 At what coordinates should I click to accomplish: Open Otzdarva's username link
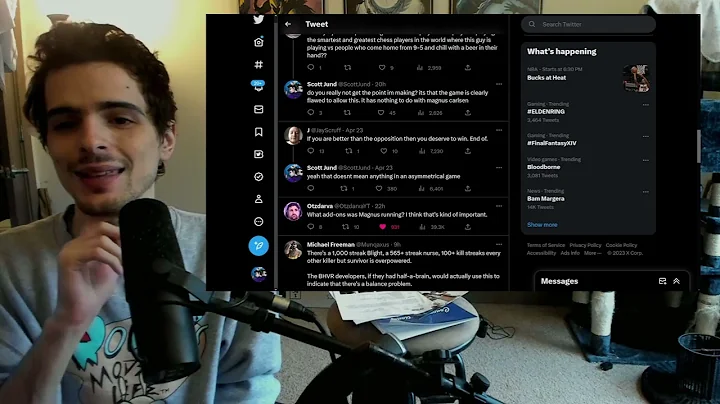click(352, 206)
